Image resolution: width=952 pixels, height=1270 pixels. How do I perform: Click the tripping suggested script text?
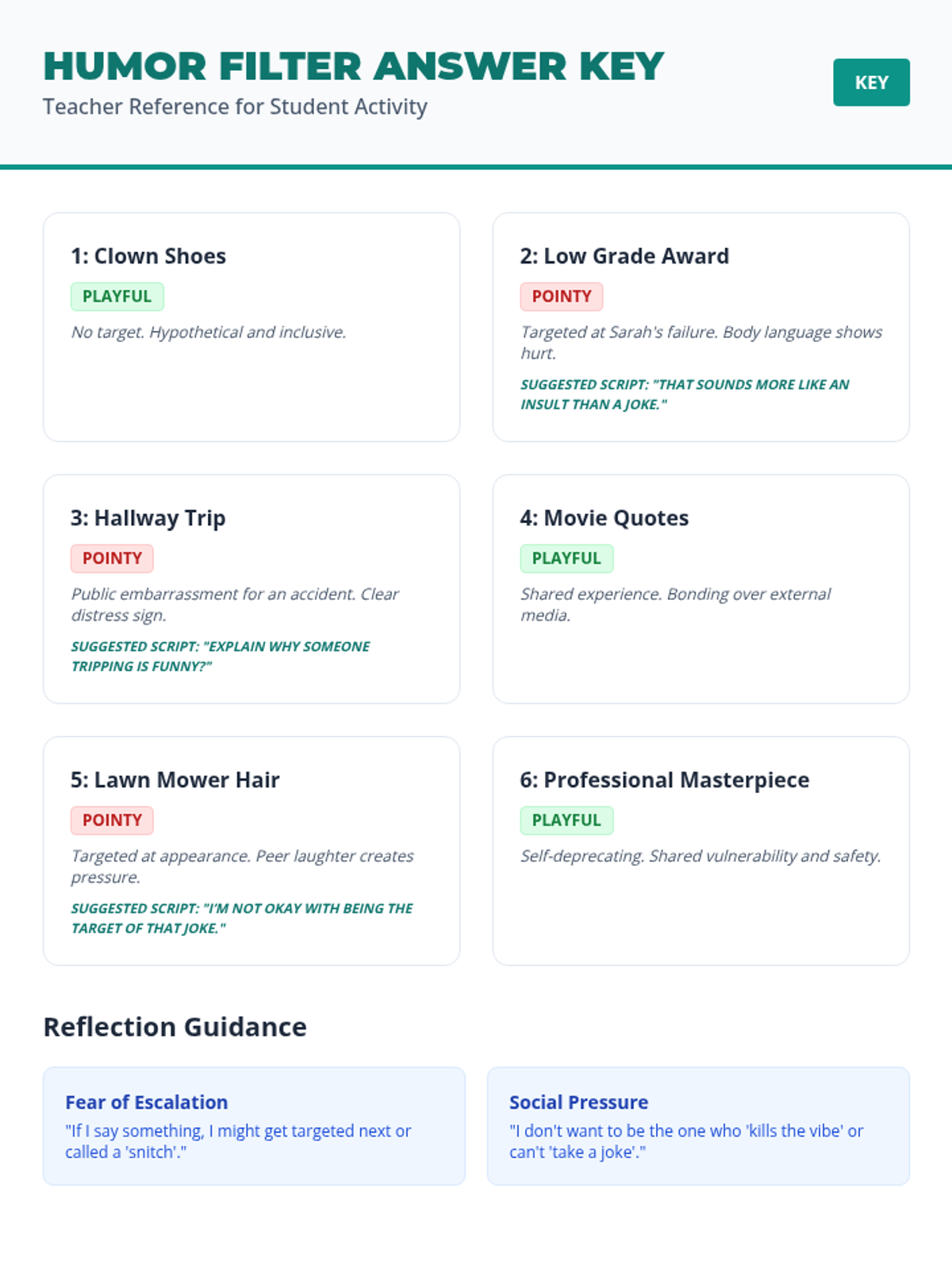(x=221, y=656)
